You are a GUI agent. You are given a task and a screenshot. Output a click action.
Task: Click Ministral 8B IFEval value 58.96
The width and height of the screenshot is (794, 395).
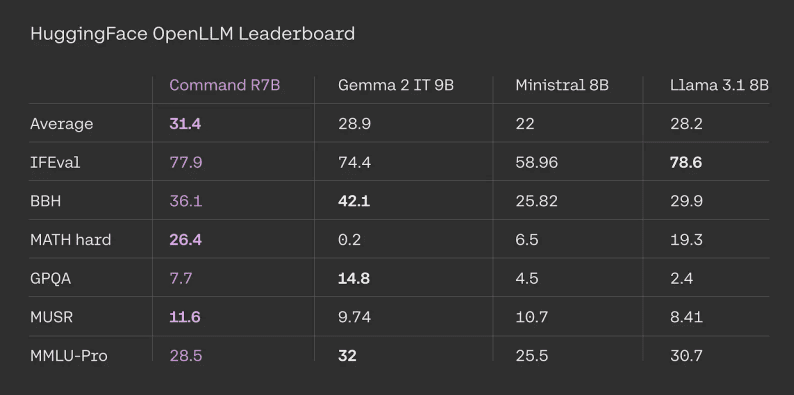click(x=537, y=163)
